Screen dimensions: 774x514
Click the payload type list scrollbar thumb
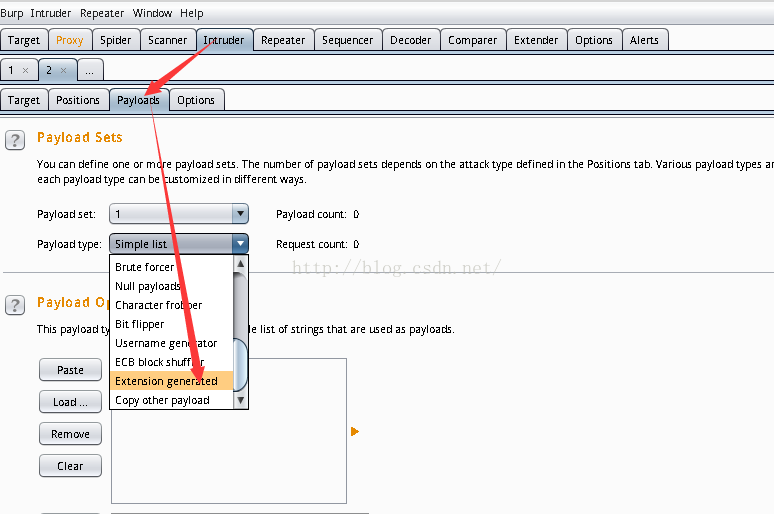click(240, 364)
